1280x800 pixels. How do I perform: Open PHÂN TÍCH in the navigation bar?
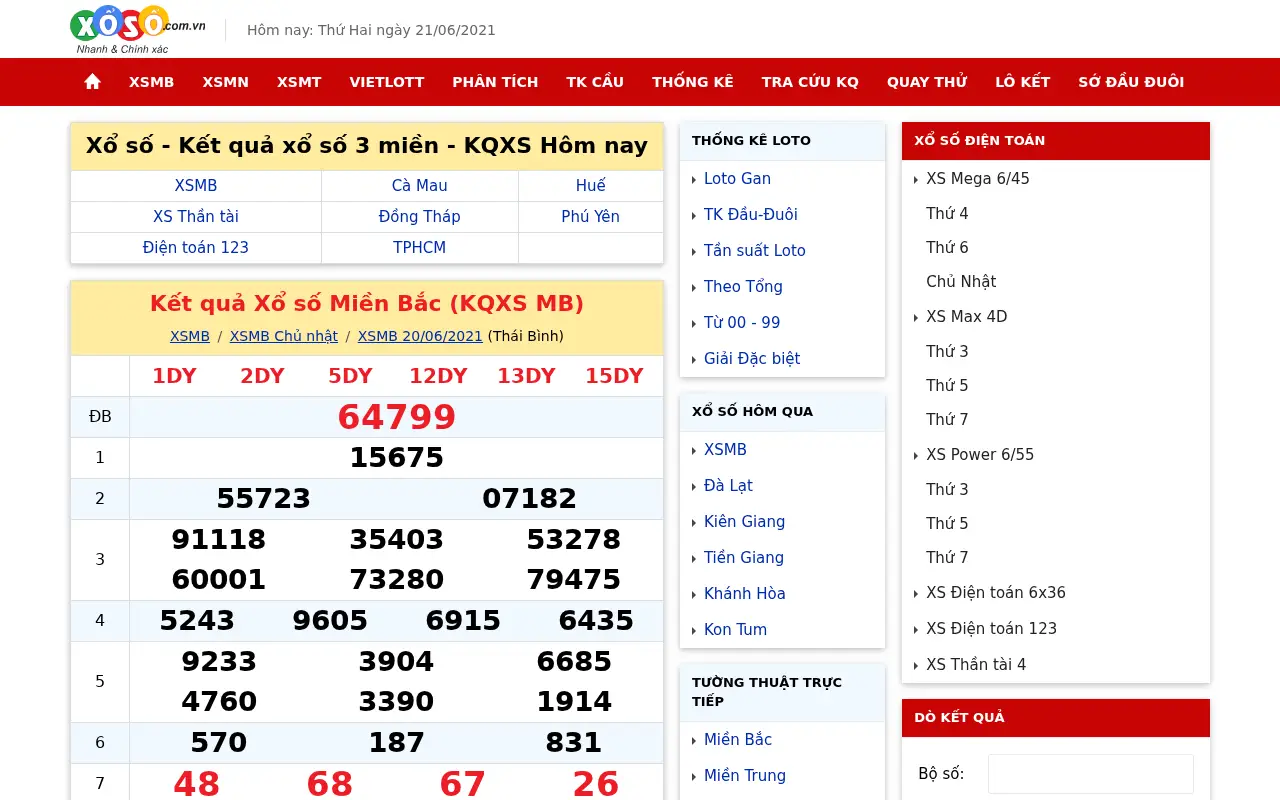(x=495, y=82)
